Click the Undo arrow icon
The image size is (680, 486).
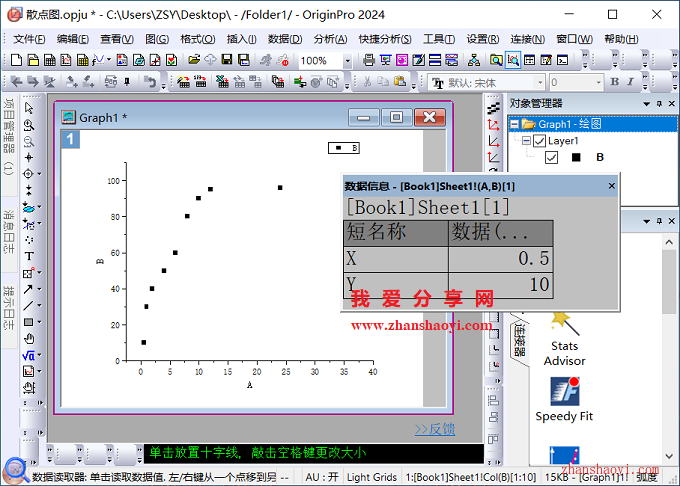point(150,82)
